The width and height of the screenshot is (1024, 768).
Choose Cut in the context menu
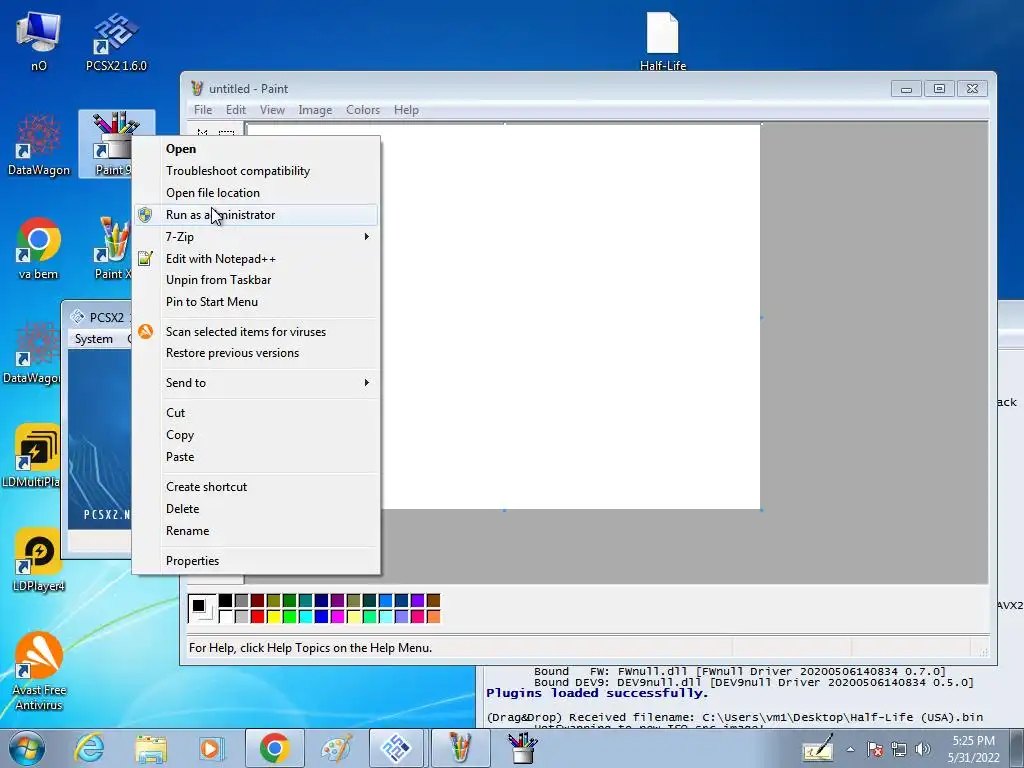[x=256, y=413]
